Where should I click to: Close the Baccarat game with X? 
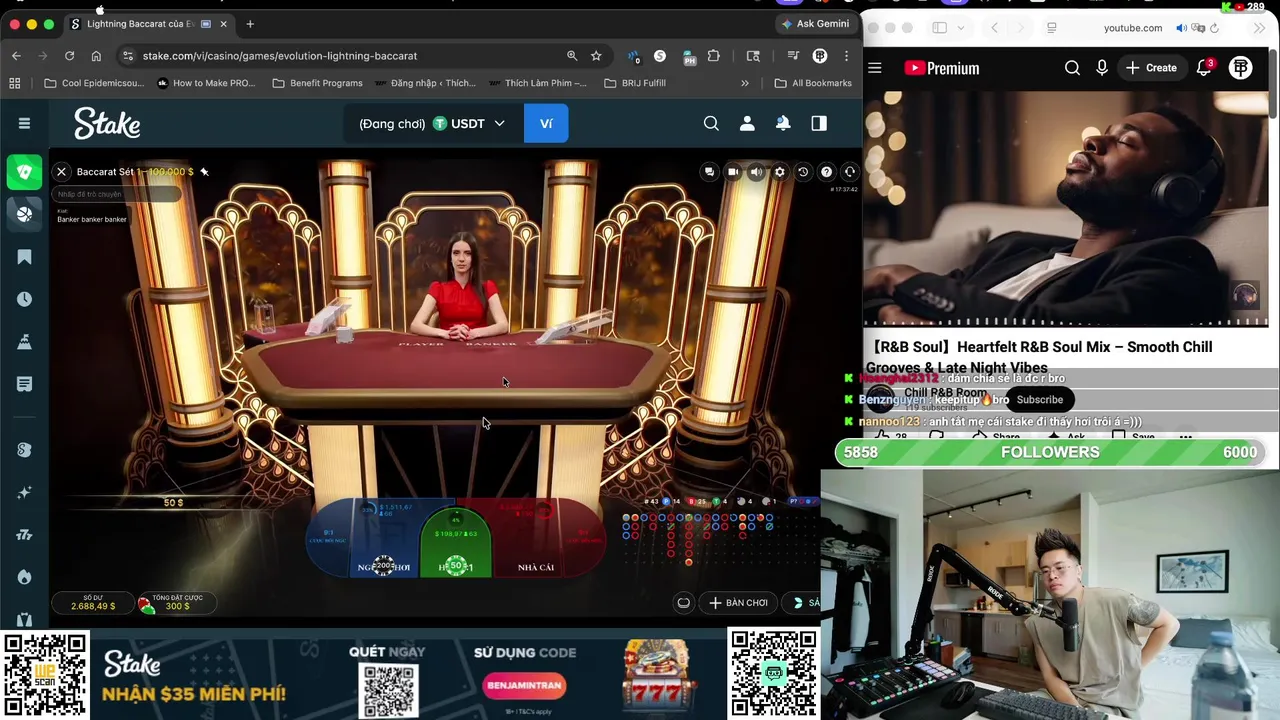click(x=61, y=172)
